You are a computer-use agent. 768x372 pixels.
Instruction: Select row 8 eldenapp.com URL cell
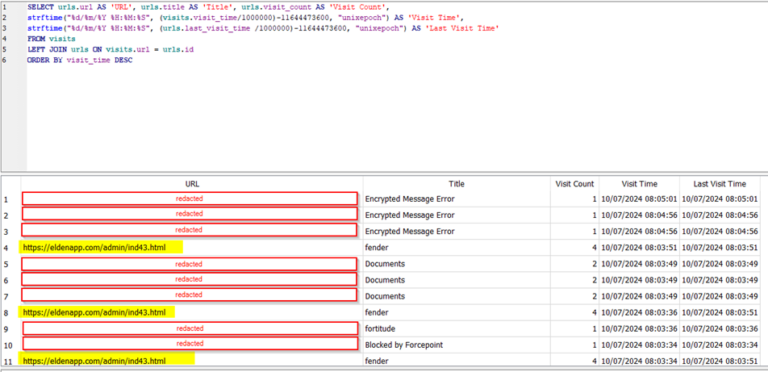pos(192,312)
